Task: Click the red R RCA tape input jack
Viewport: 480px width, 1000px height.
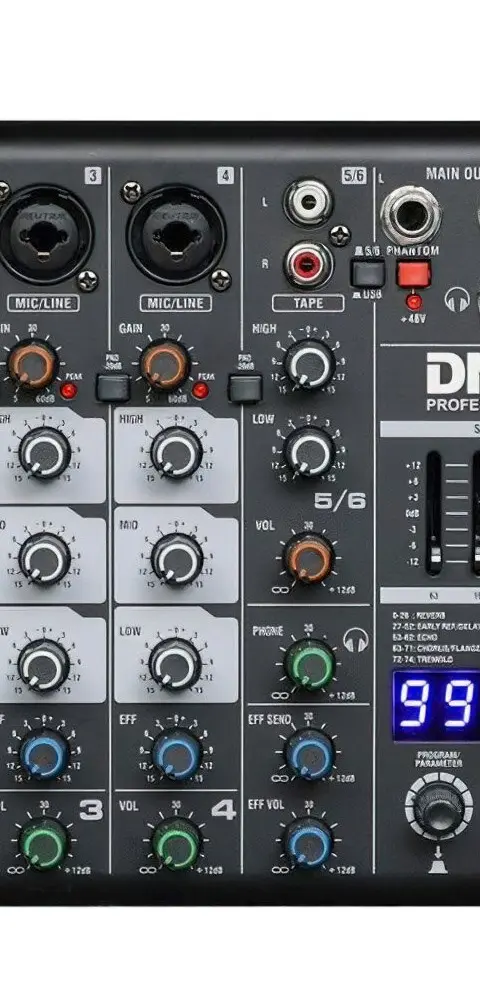Action: [309, 264]
